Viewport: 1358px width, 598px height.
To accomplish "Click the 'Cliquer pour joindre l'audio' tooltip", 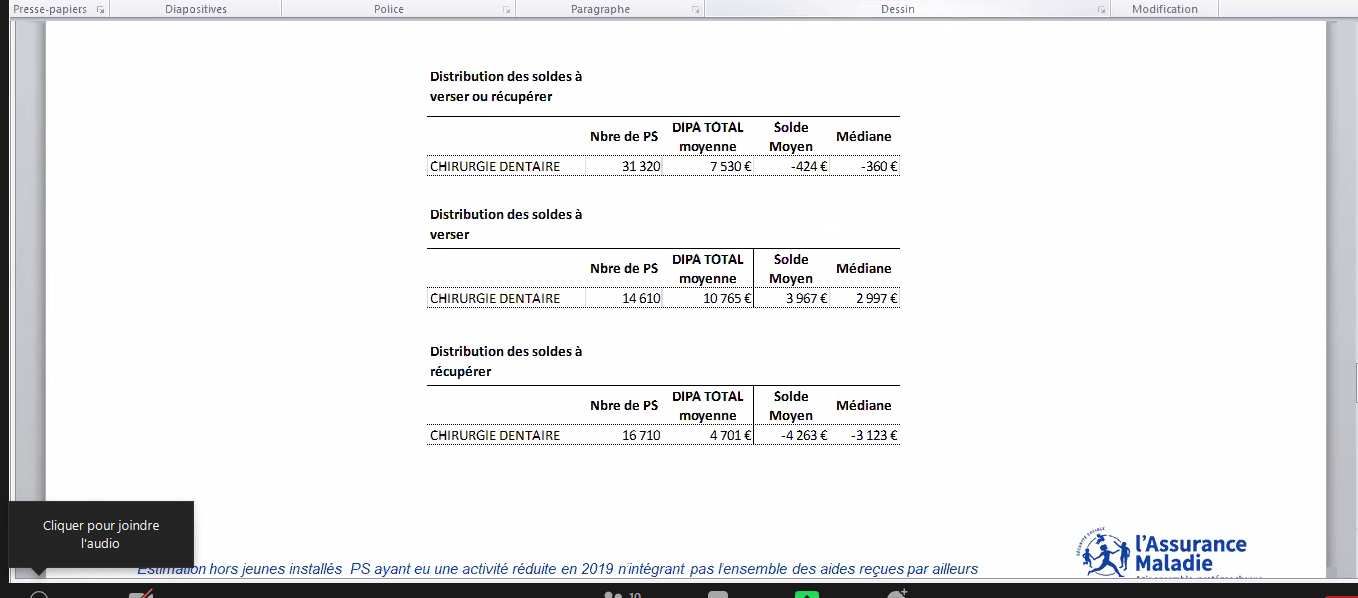I will click(x=101, y=534).
